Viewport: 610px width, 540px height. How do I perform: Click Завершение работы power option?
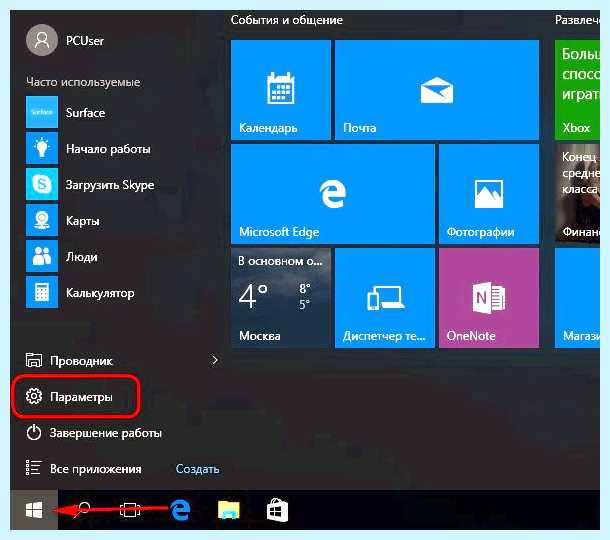[x=94, y=433]
